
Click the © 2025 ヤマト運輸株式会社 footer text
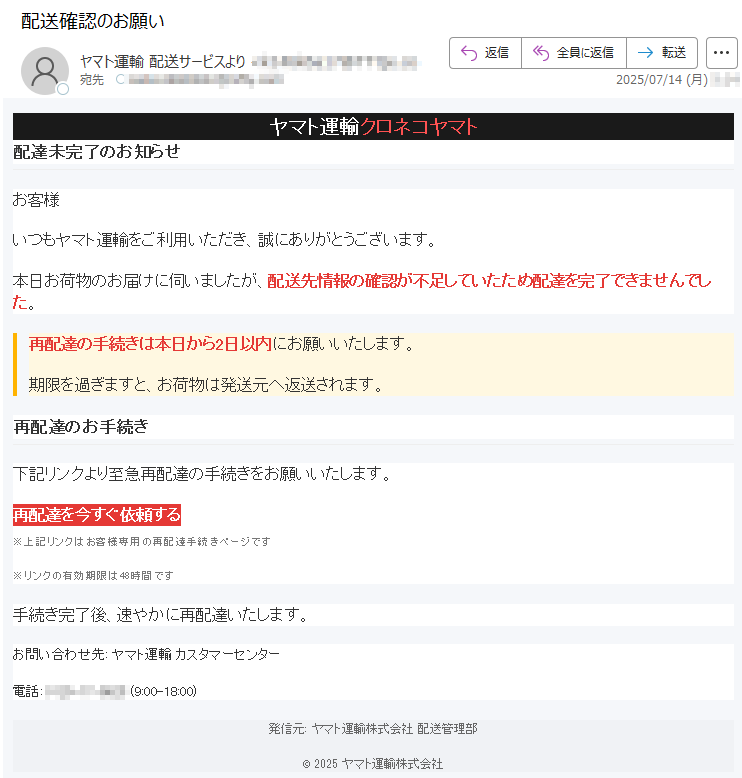pyautogui.click(x=373, y=764)
